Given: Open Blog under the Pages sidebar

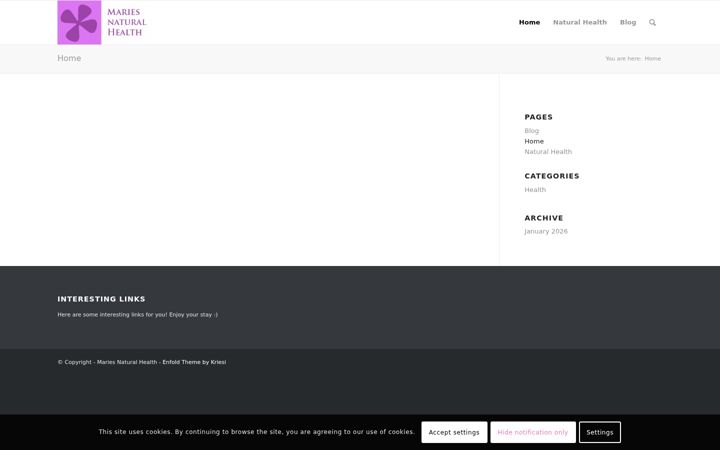Looking at the screenshot, I should (x=532, y=131).
